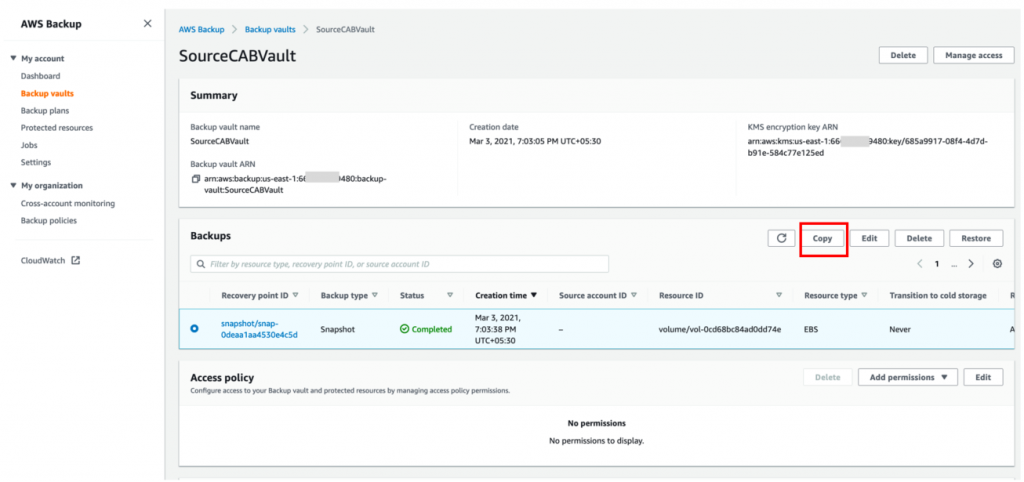The width and height of the screenshot is (1024, 482).
Task: Open Settings in the sidebar
Action: [x=36, y=162]
